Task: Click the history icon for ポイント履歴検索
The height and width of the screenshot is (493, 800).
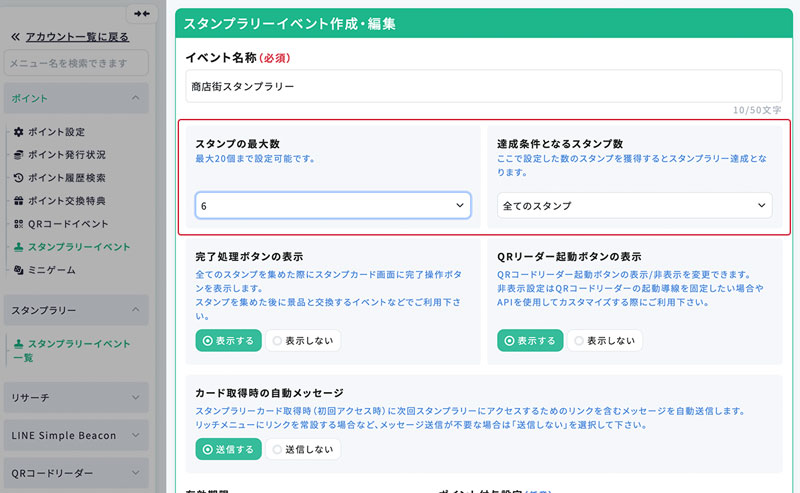Action: 18,178
